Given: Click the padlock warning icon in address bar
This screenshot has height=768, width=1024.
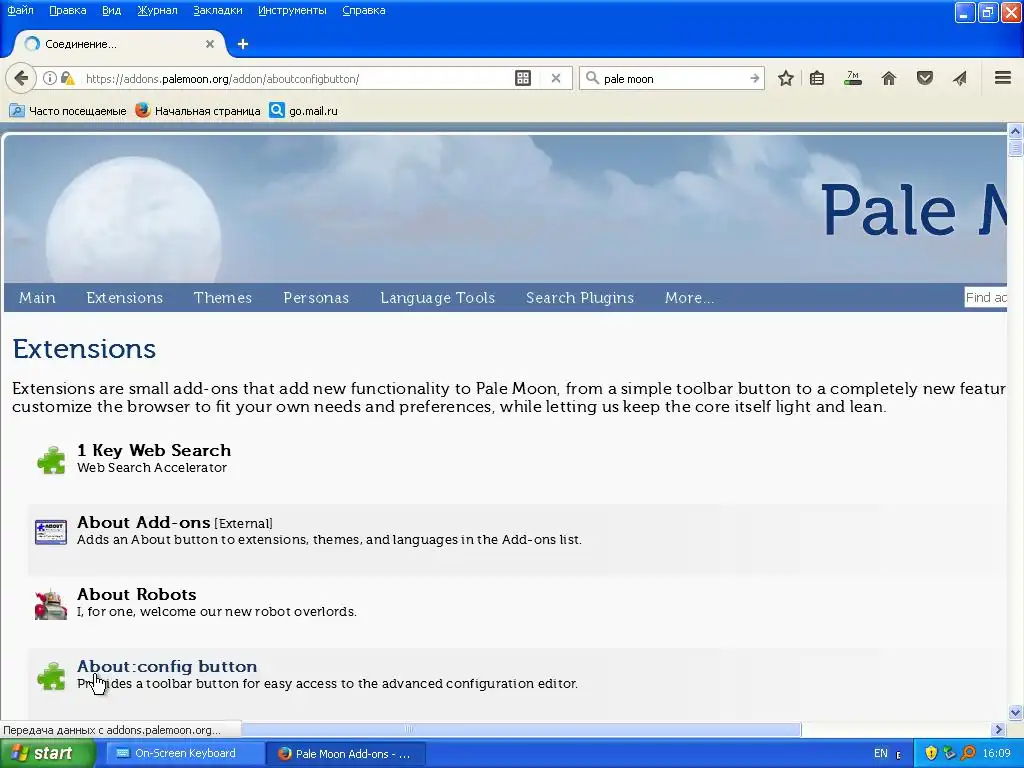Looking at the screenshot, I should (x=67, y=78).
